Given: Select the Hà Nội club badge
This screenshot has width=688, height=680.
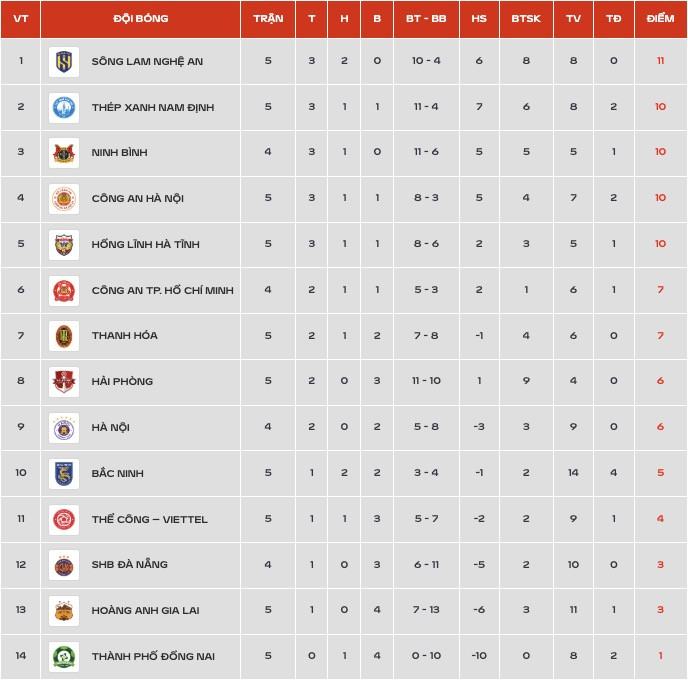Looking at the screenshot, I should click(x=64, y=428).
